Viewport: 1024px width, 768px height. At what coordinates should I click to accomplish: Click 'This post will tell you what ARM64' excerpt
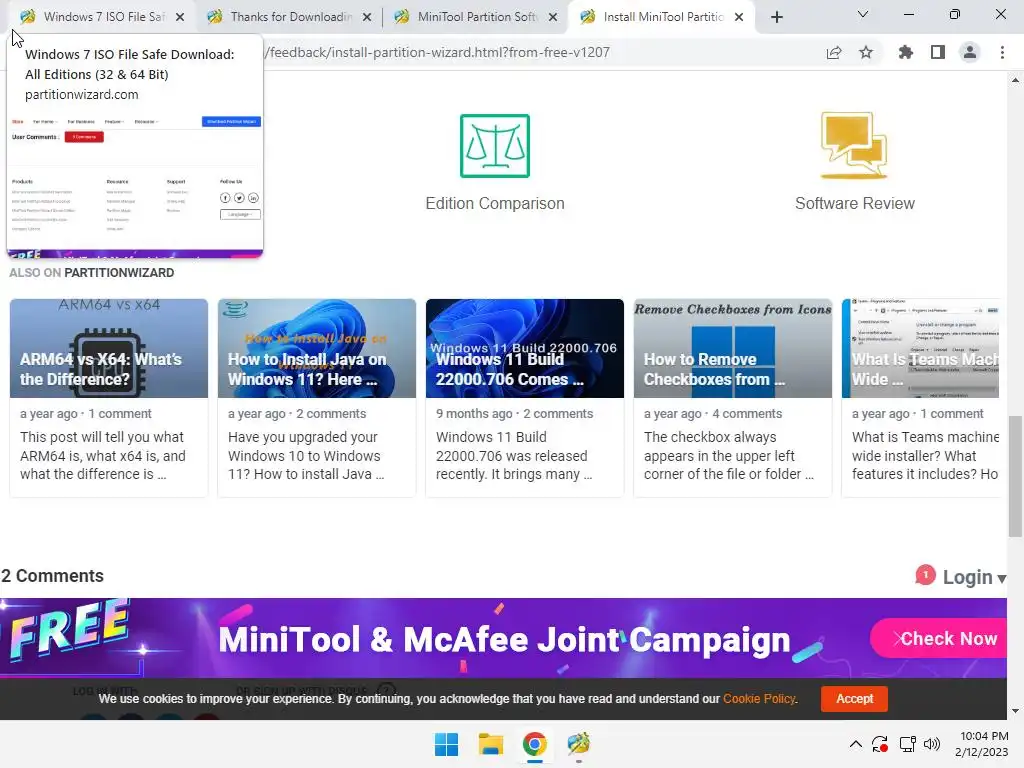click(103, 456)
